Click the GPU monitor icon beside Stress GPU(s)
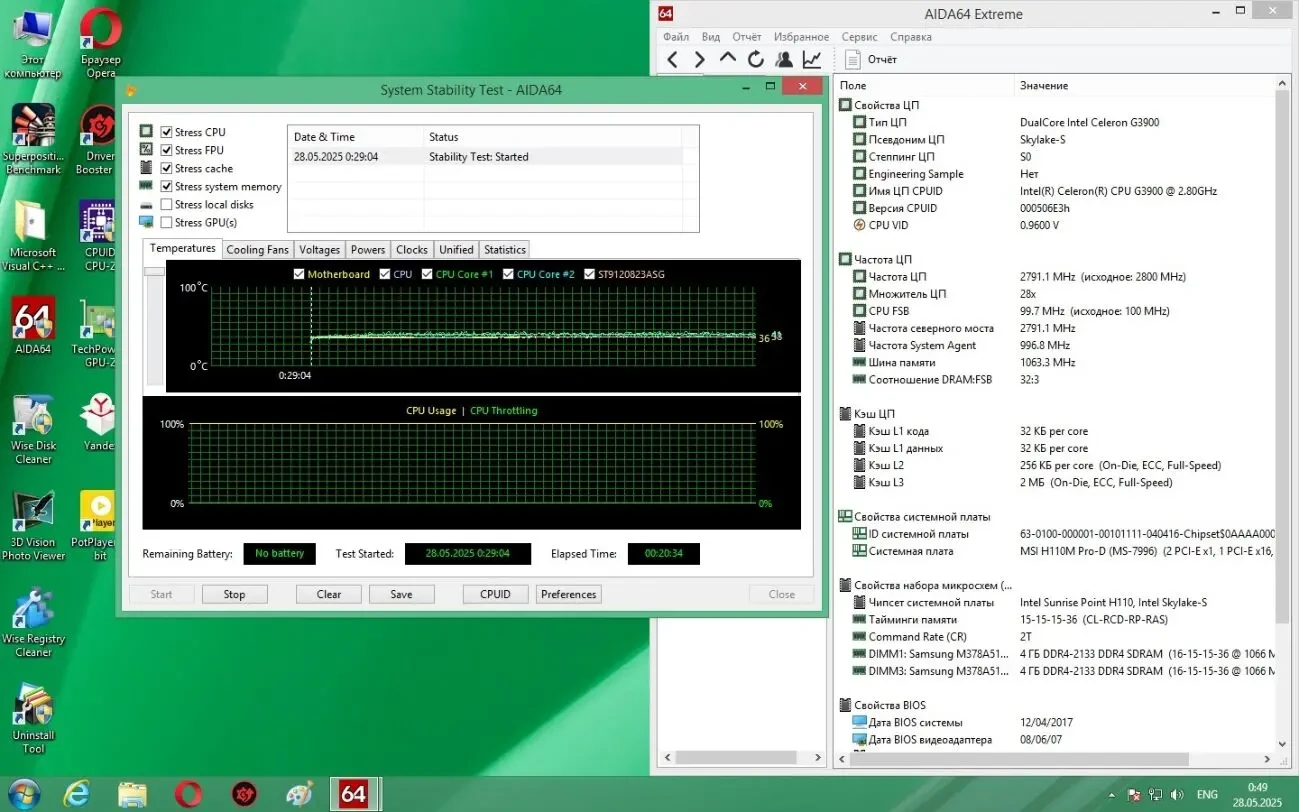 pyautogui.click(x=147, y=222)
